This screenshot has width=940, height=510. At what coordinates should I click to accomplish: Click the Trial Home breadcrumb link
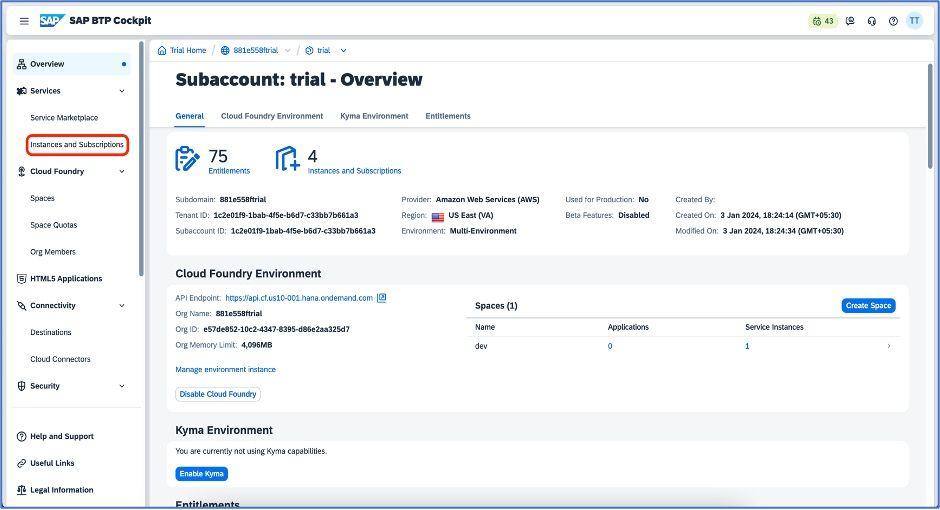pyautogui.click(x=188, y=50)
